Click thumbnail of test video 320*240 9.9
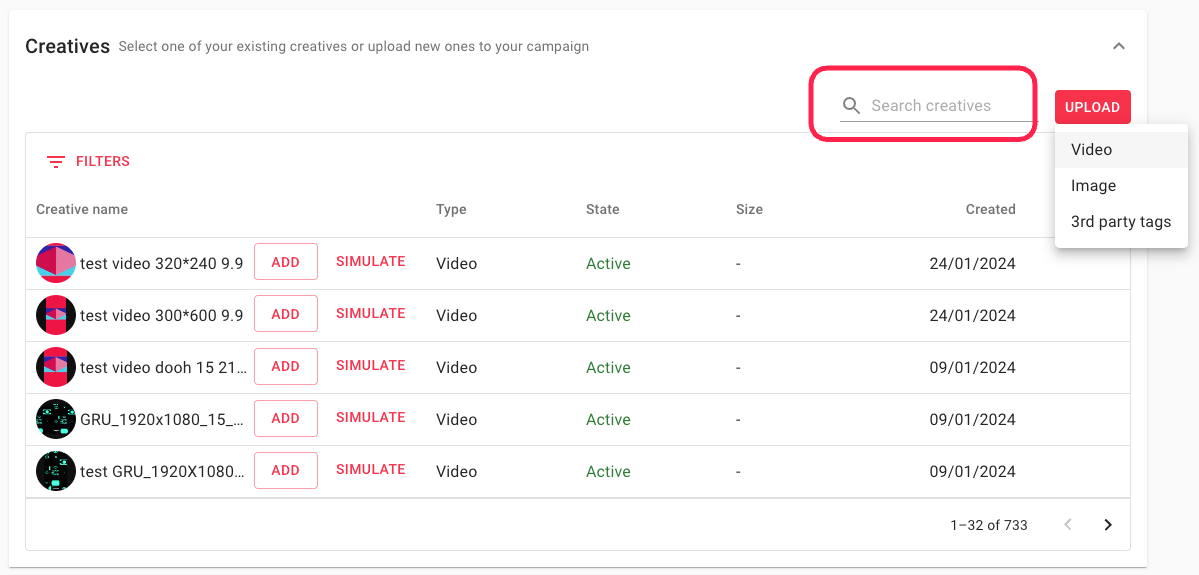Screen dimensions: 1199x575 [56, 263]
